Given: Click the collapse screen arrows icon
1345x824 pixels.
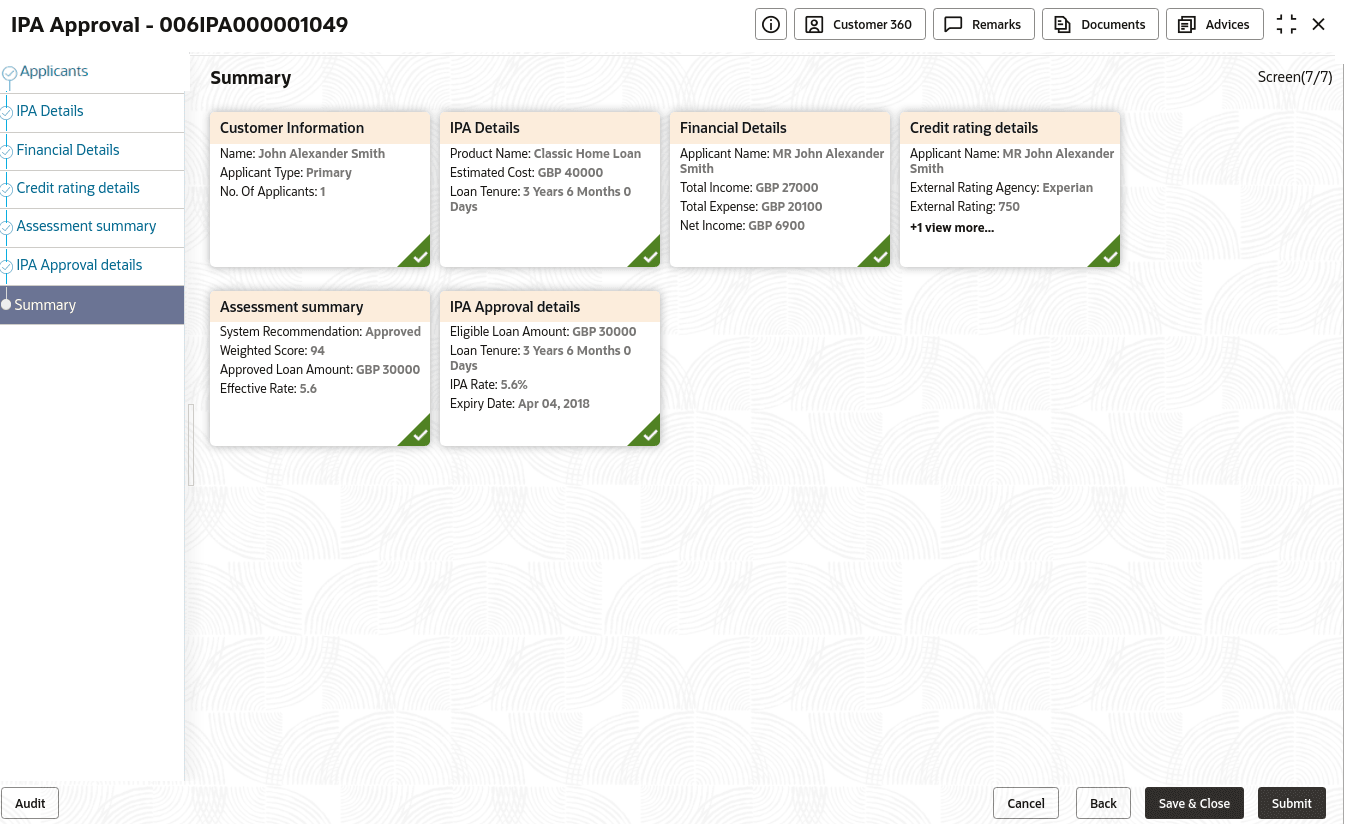Looking at the screenshot, I should pos(1287,25).
